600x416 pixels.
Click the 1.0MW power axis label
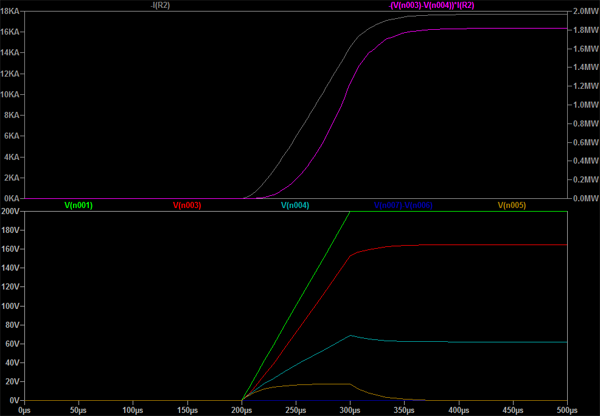pyautogui.click(x=586, y=105)
